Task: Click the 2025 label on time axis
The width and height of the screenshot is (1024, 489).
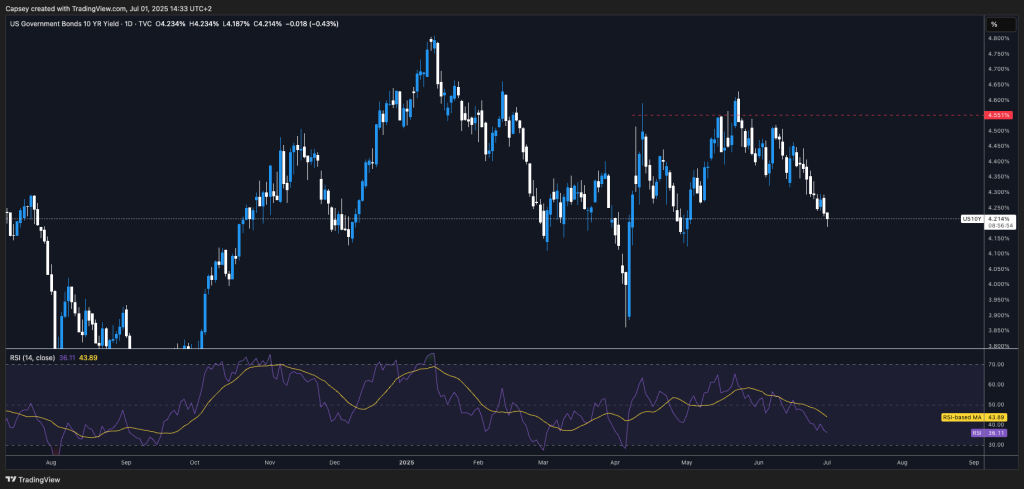Action: [x=405, y=464]
